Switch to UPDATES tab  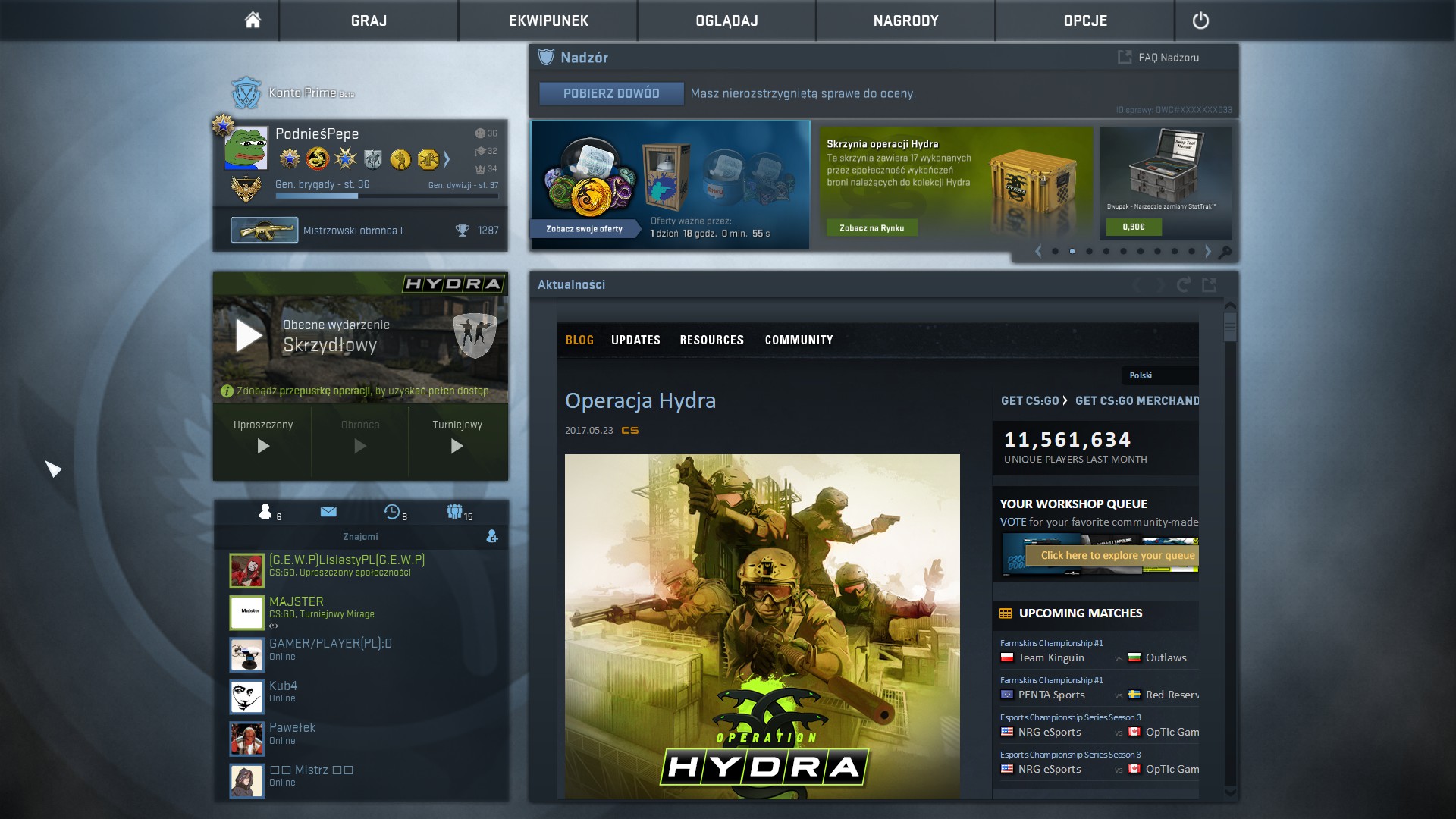(x=635, y=340)
